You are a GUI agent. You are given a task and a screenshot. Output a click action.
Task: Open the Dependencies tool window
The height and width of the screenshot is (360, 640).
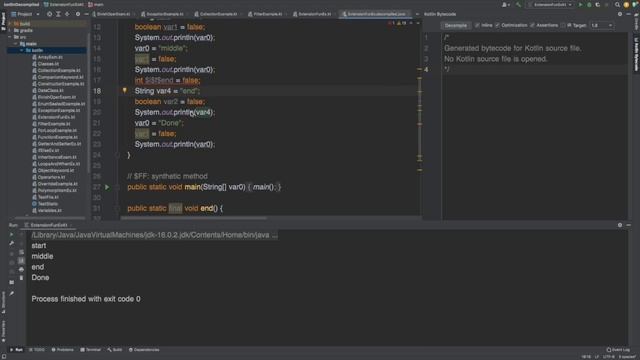[144, 350]
